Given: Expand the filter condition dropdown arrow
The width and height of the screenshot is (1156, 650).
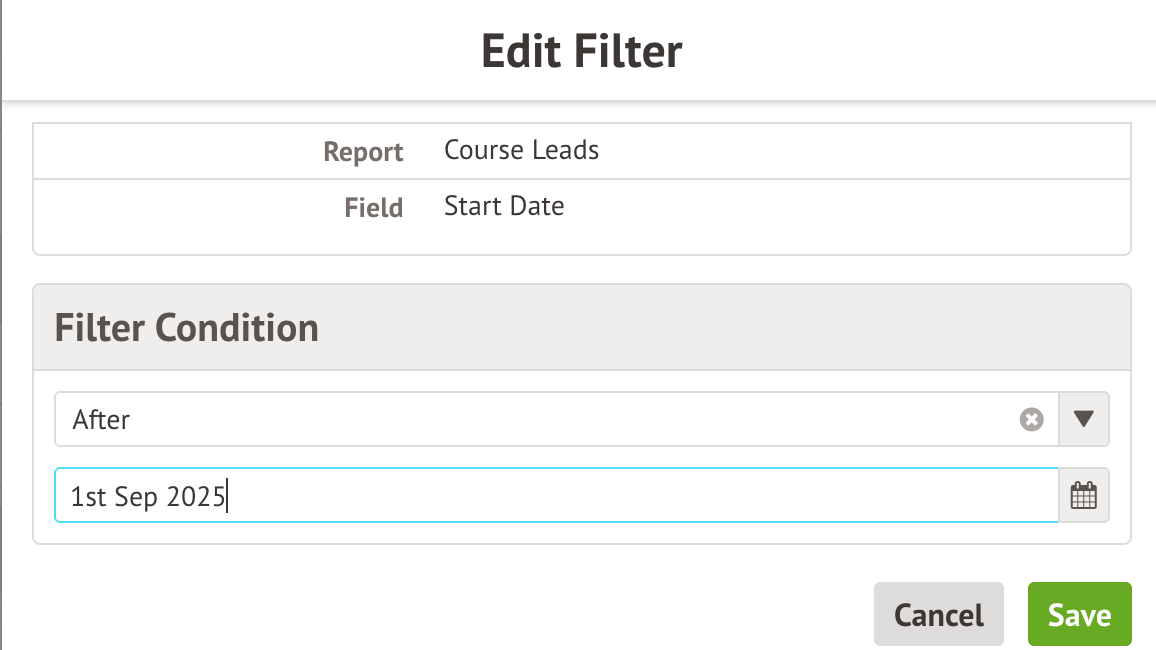Looking at the screenshot, I should click(x=1084, y=420).
